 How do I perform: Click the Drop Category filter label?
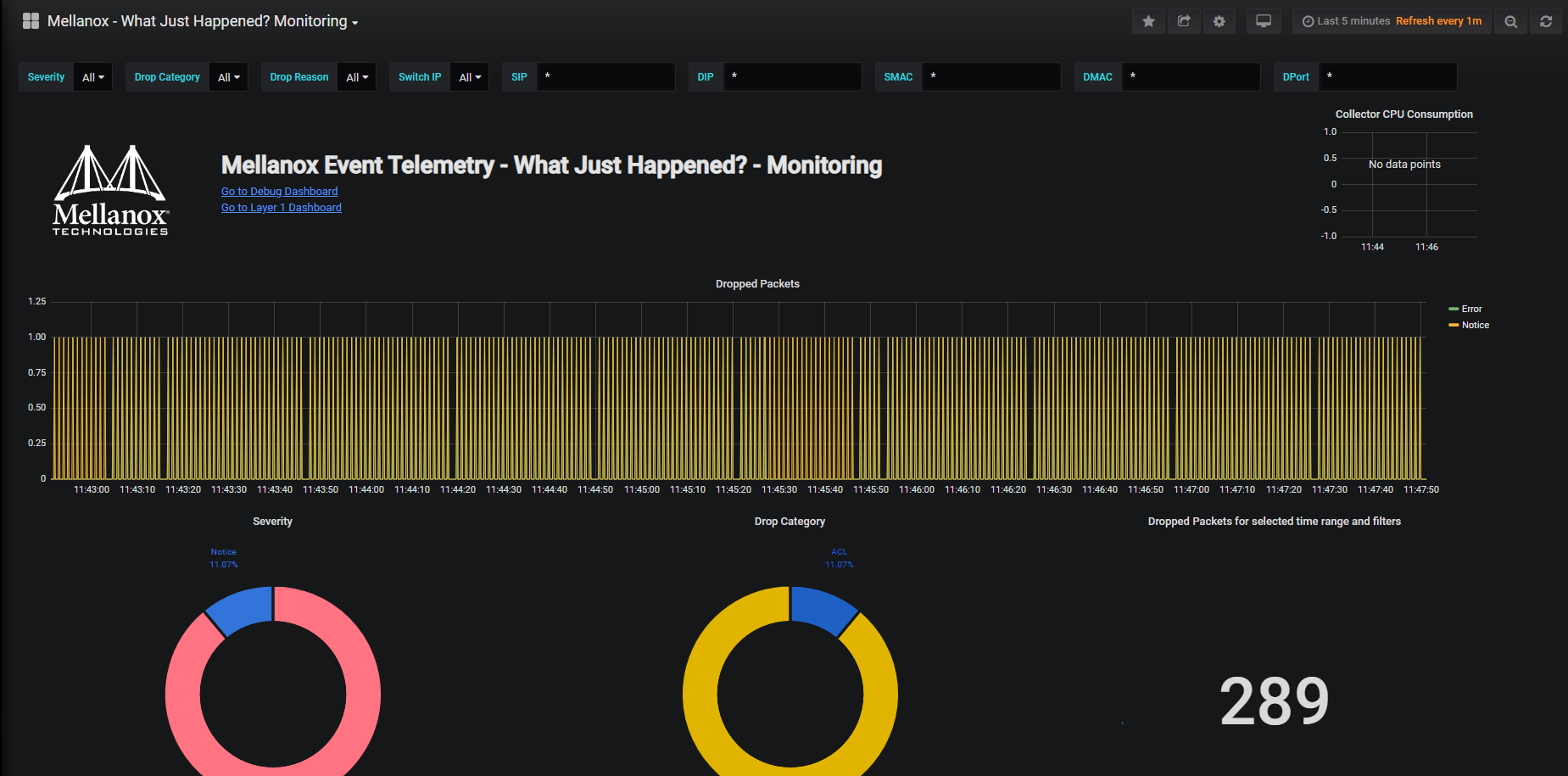coord(167,77)
